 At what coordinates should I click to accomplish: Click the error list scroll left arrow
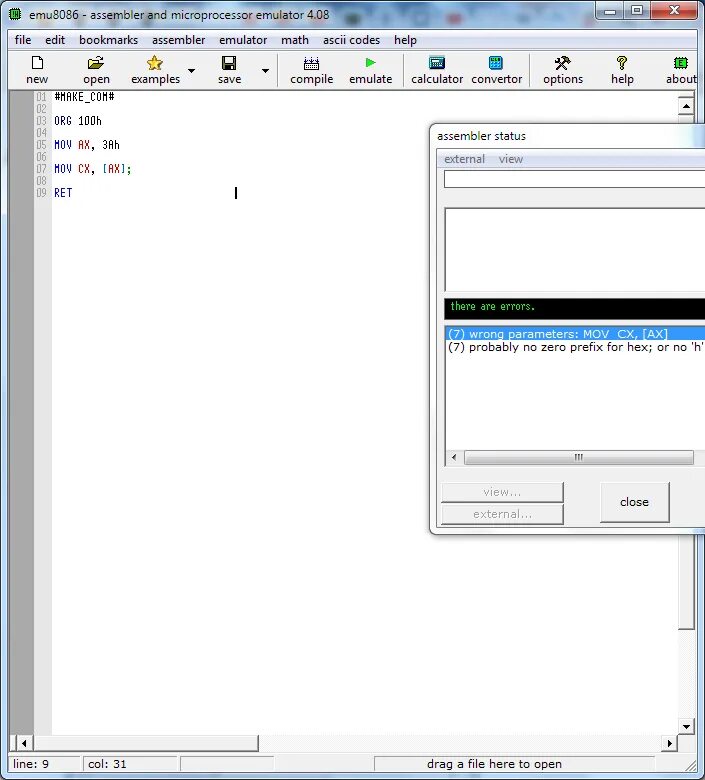pyautogui.click(x=454, y=457)
